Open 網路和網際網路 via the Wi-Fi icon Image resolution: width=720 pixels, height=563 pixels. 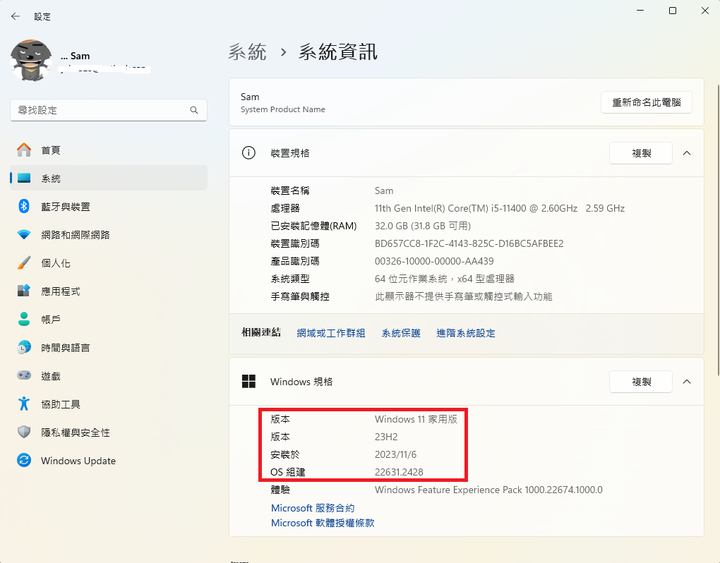coord(24,235)
